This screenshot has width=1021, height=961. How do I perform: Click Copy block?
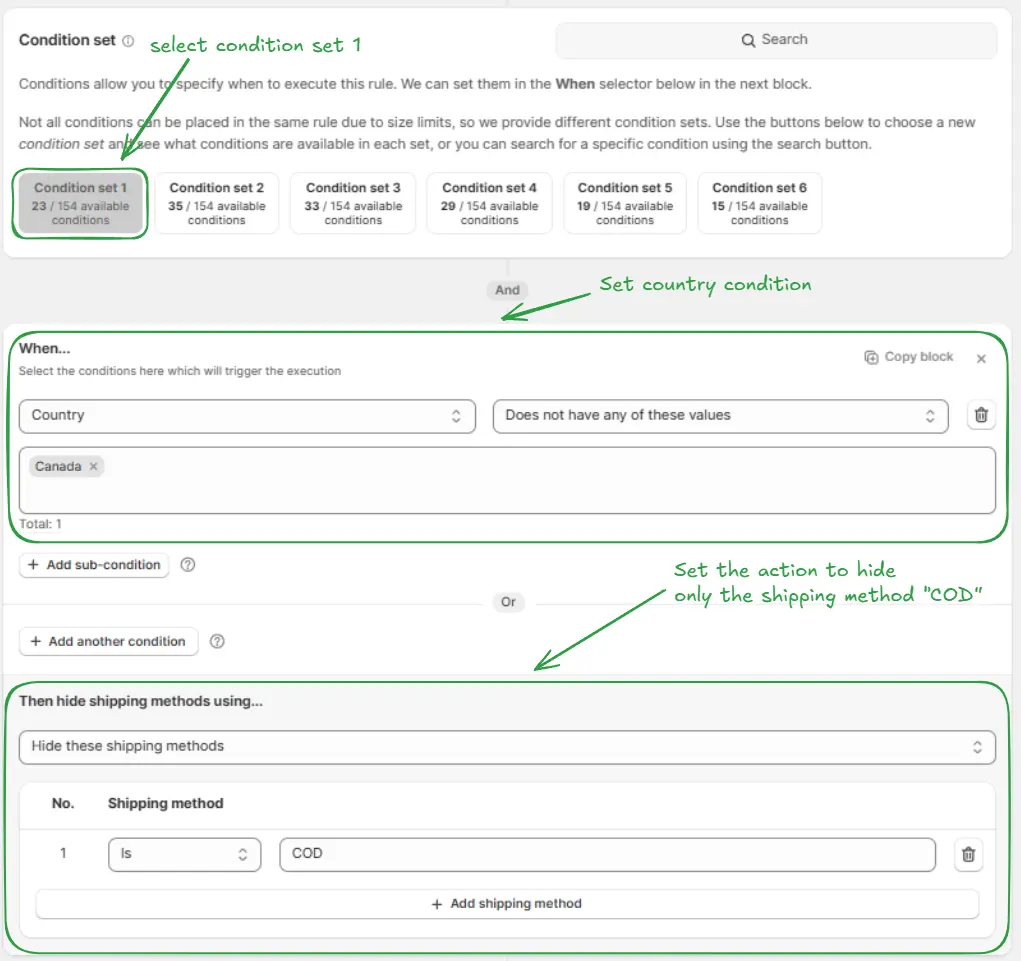click(909, 357)
